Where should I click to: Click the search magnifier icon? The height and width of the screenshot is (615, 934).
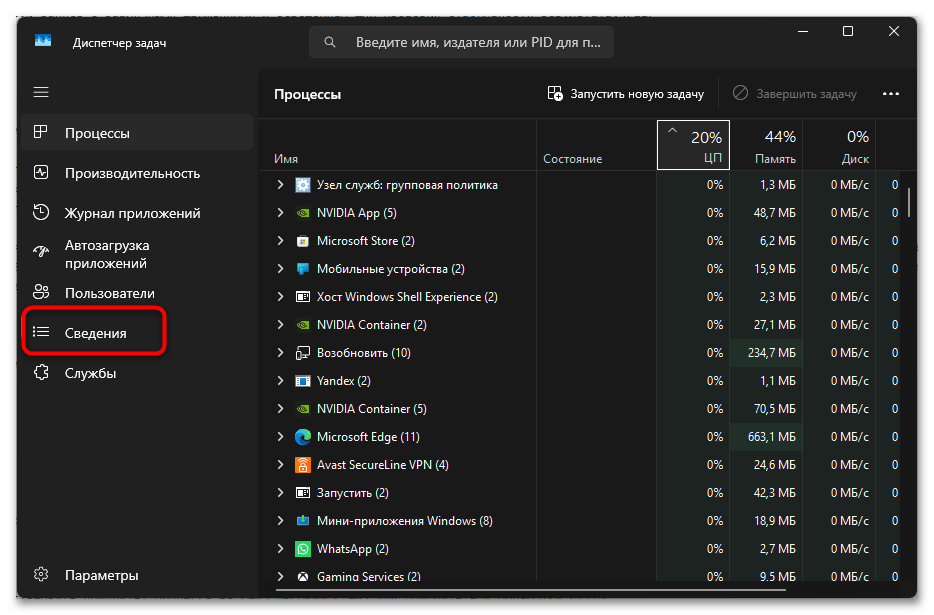(x=329, y=42)
